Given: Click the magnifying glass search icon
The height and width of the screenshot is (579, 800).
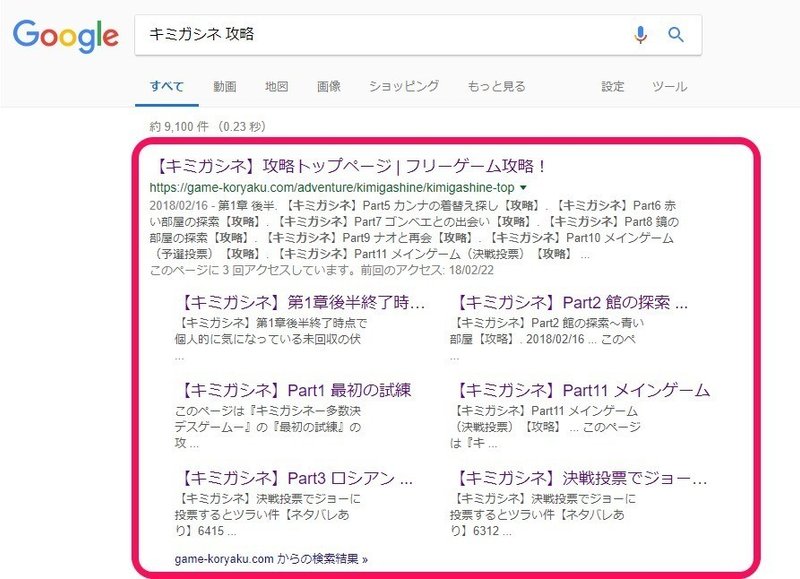Looking at the screenshot, I should [676, 34].
